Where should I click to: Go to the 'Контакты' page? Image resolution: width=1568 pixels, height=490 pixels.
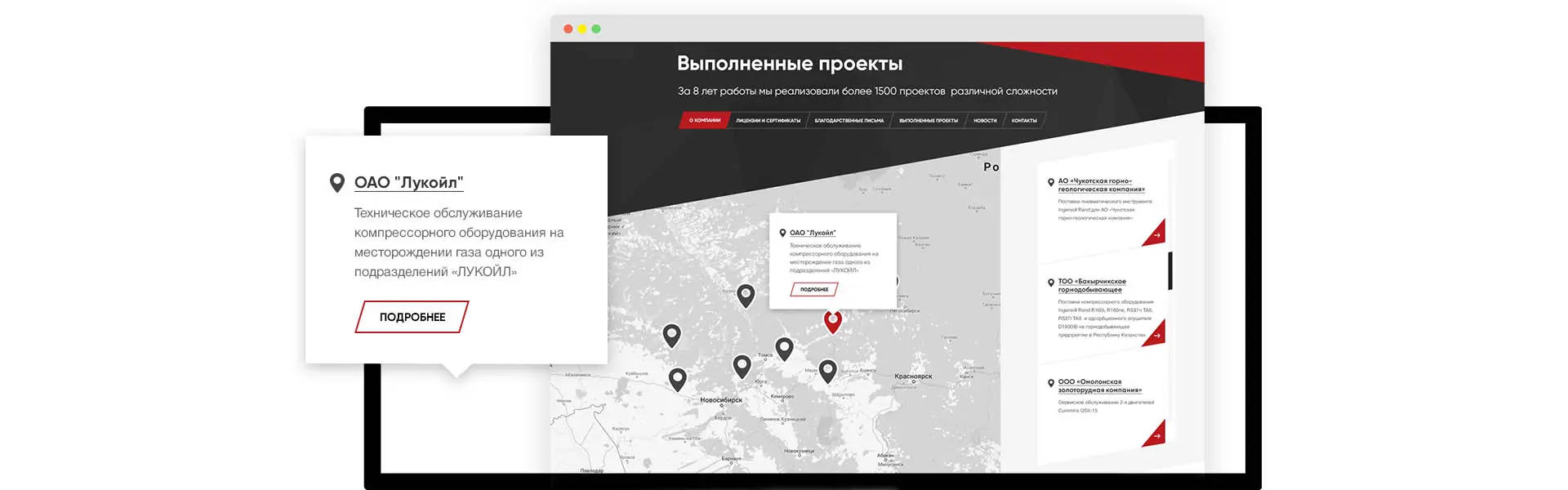coord(1024,121)
